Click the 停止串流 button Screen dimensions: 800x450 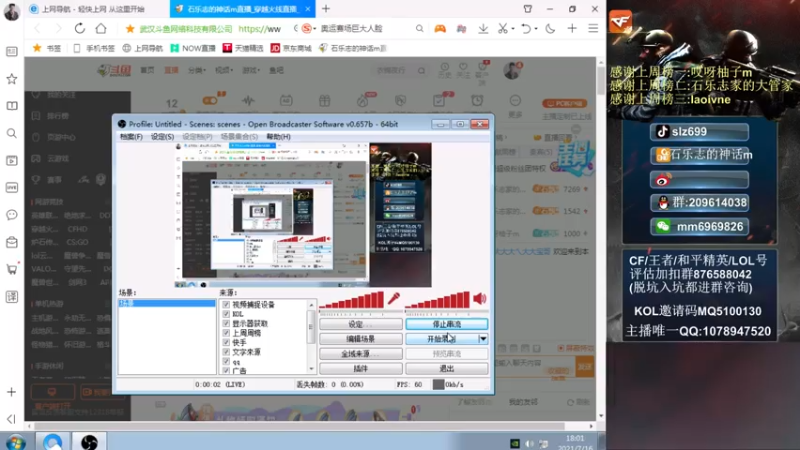446,324
